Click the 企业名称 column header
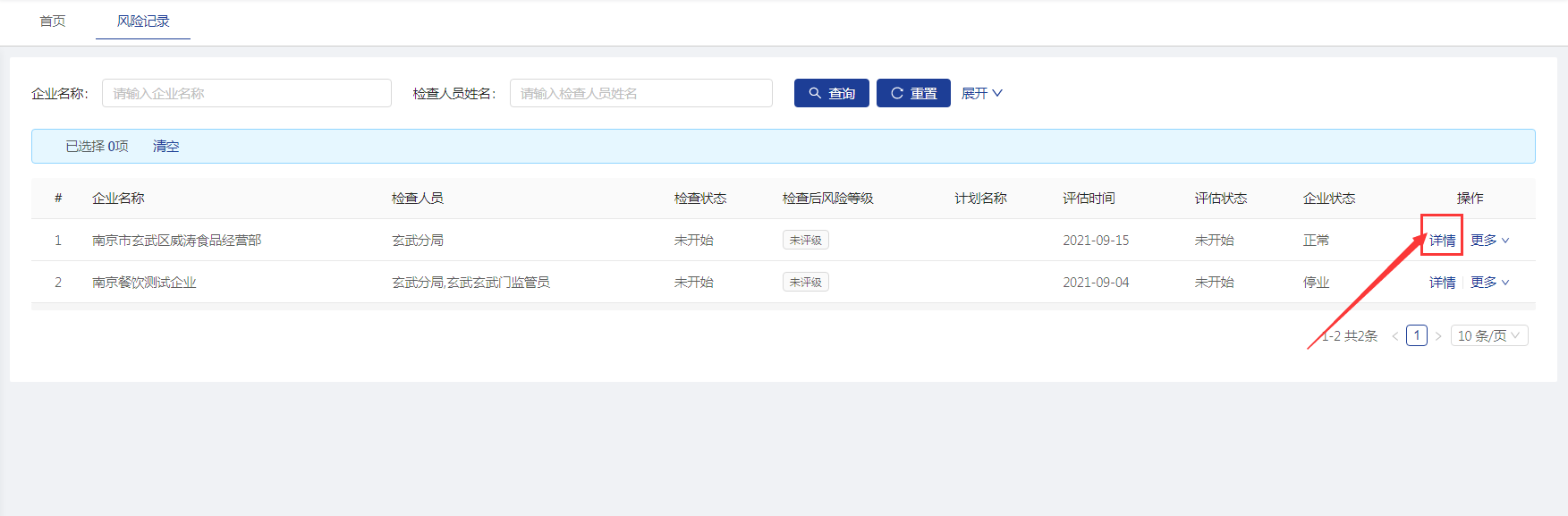1568x516 pixels. [x=118, y=198]
